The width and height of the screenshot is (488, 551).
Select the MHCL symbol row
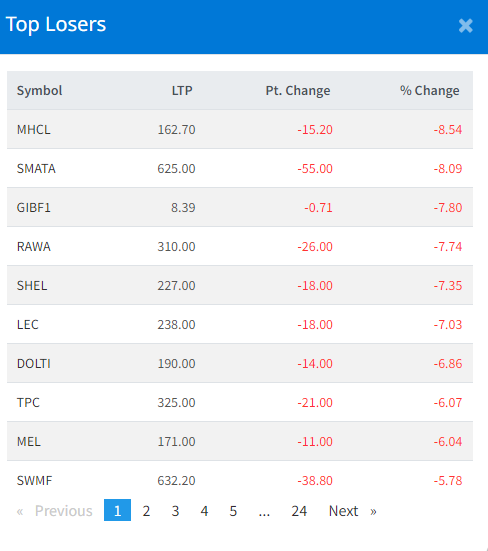(x=240, y=129)
